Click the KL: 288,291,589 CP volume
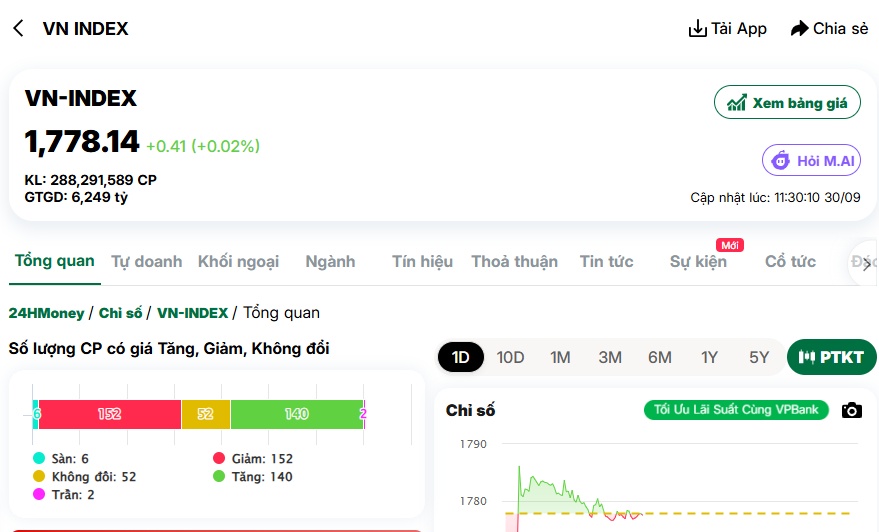Screen dimensions: 879x532 pyautogui.click(x=90, y=180)
